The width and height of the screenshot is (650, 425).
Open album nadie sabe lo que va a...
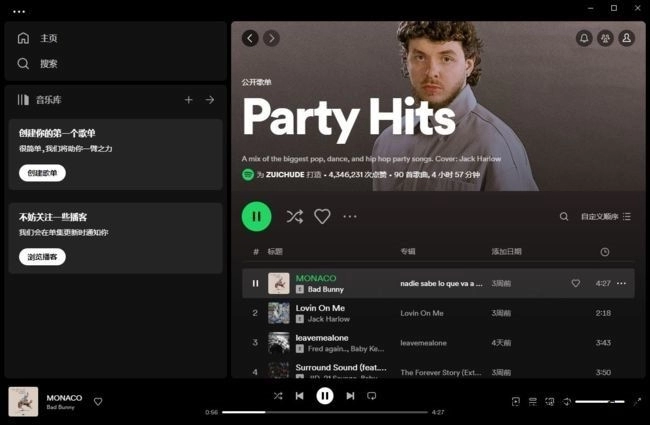tap(441, 284)
